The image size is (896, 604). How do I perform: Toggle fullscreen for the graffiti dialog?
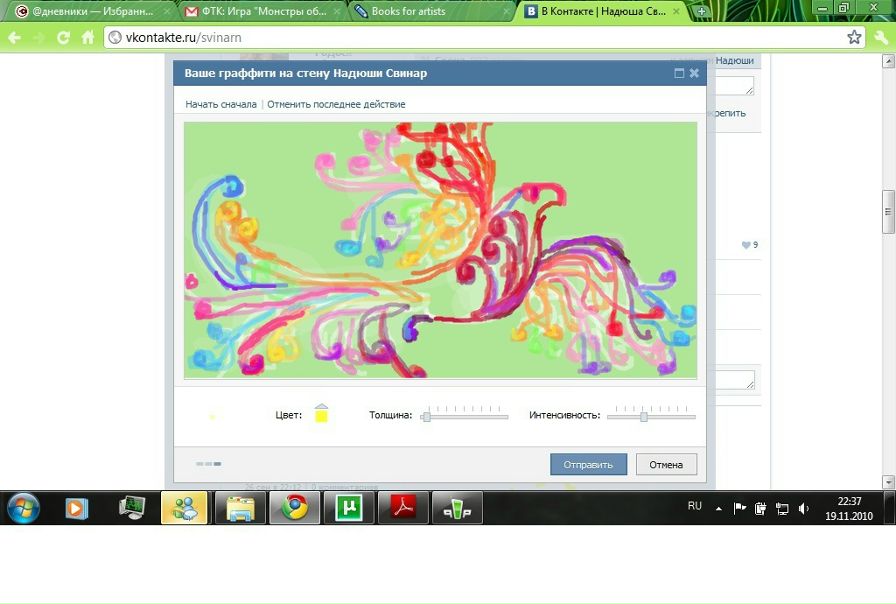[x=679, y=73]
